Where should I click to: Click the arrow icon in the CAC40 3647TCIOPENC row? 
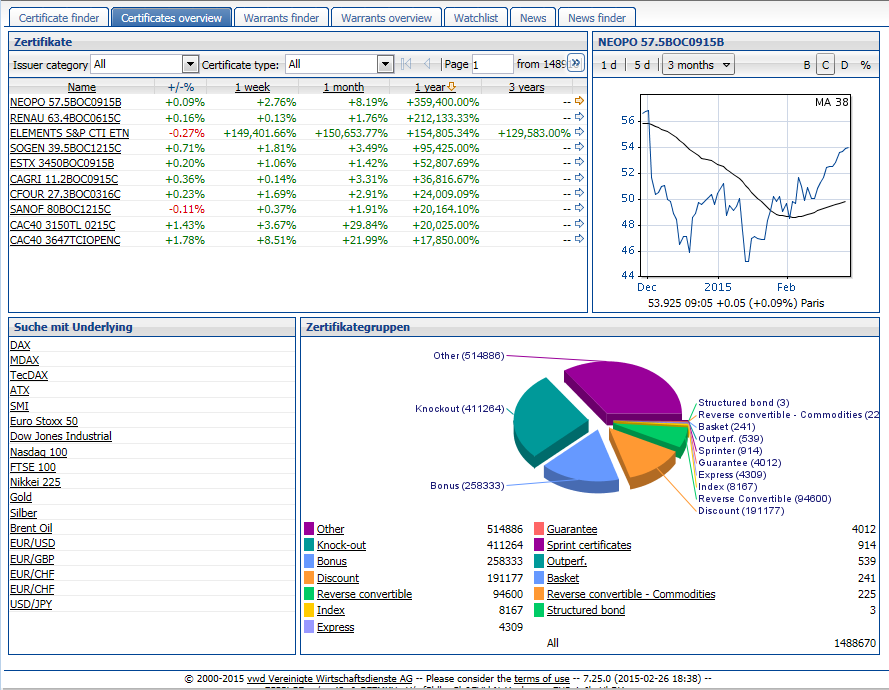tap(579, 240)
